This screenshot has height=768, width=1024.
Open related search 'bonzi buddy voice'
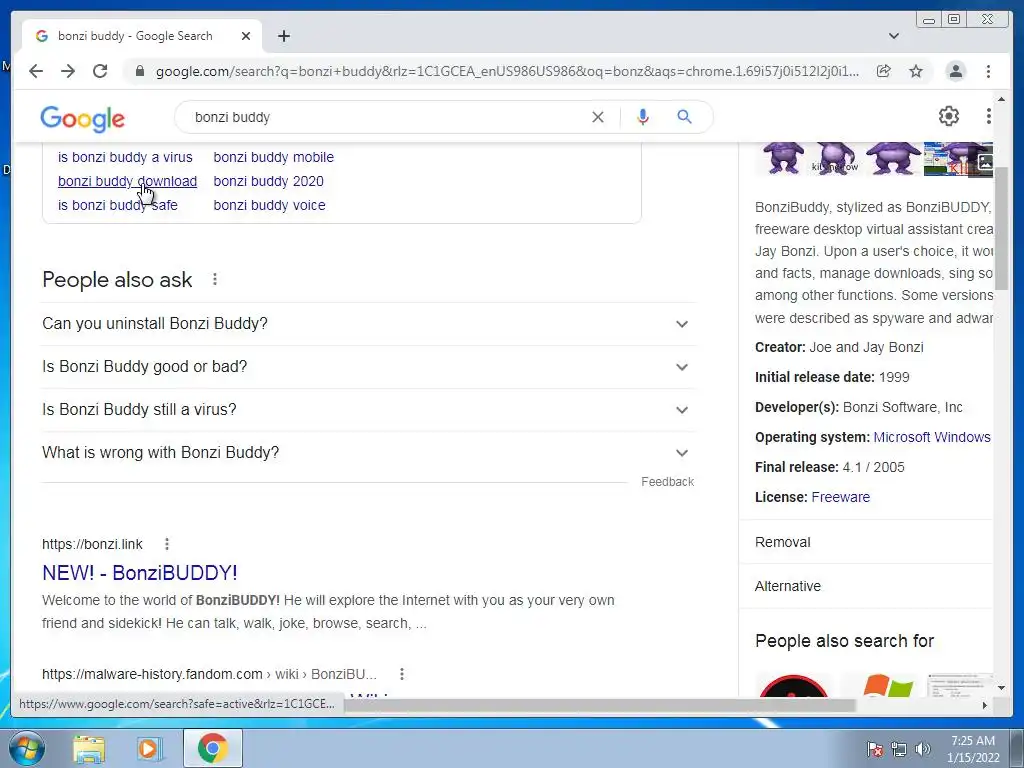[269, 205]
